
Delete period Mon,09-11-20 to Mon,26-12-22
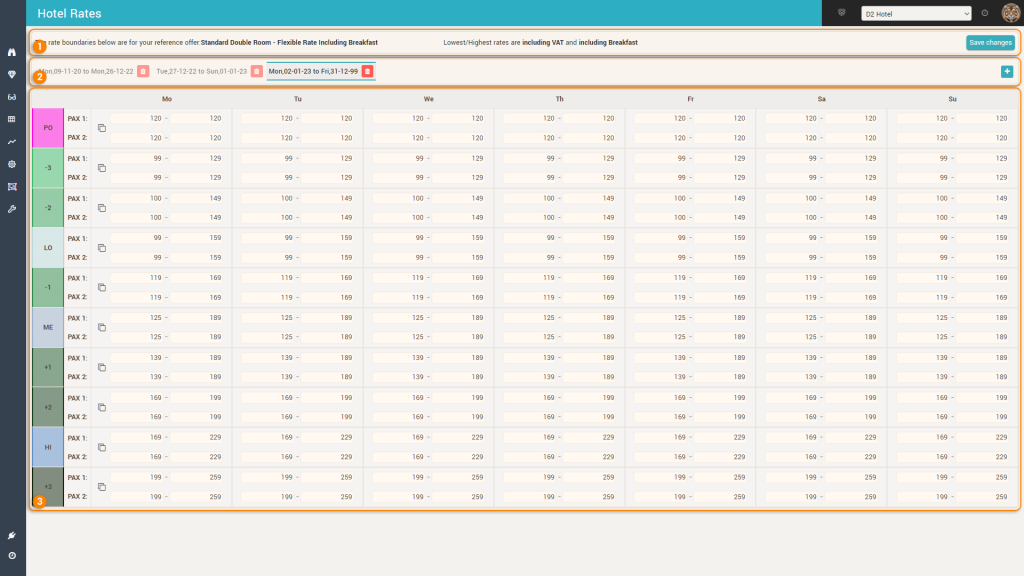point(143,71)
